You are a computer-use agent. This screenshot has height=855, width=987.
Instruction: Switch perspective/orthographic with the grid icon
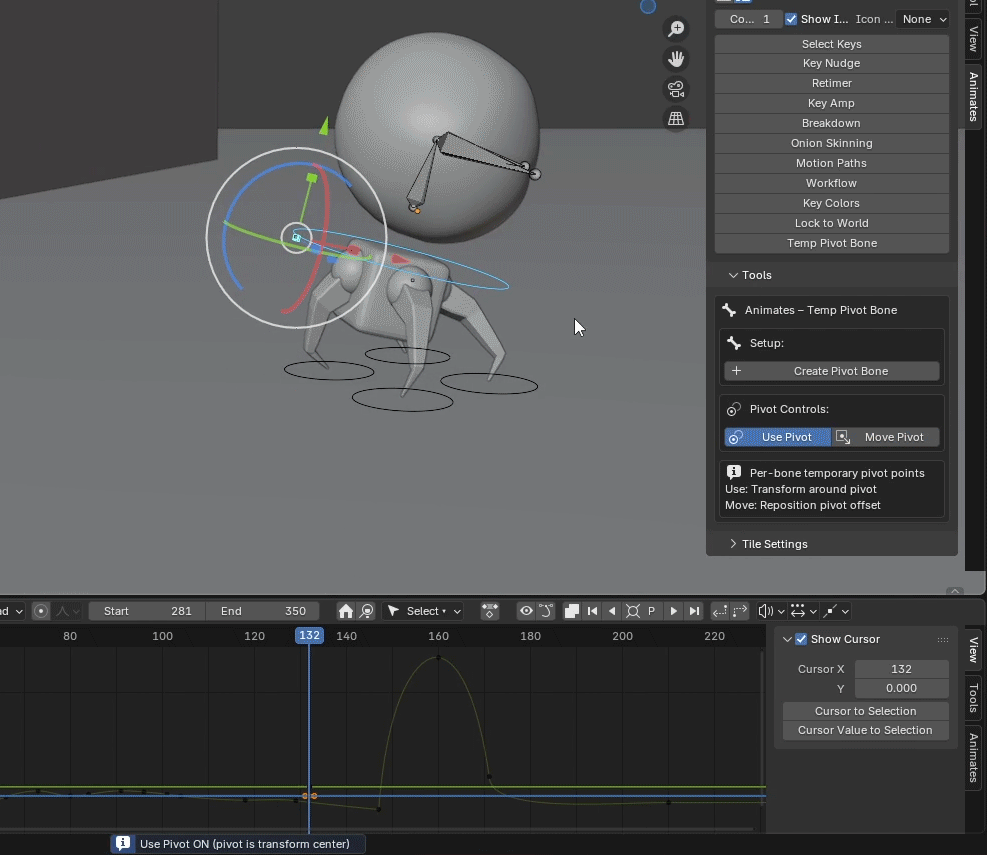pos(676,118)
